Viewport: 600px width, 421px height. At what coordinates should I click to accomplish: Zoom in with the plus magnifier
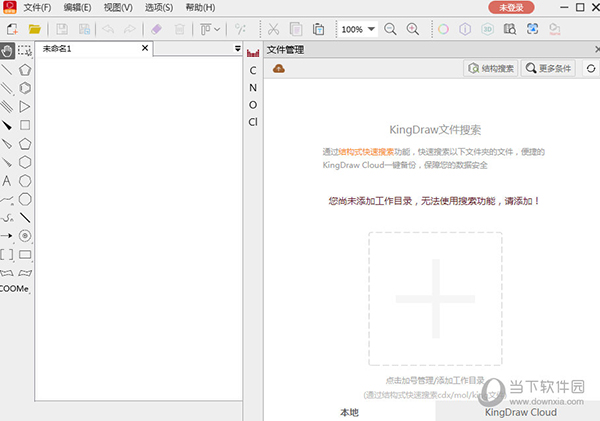click(412, 29)
